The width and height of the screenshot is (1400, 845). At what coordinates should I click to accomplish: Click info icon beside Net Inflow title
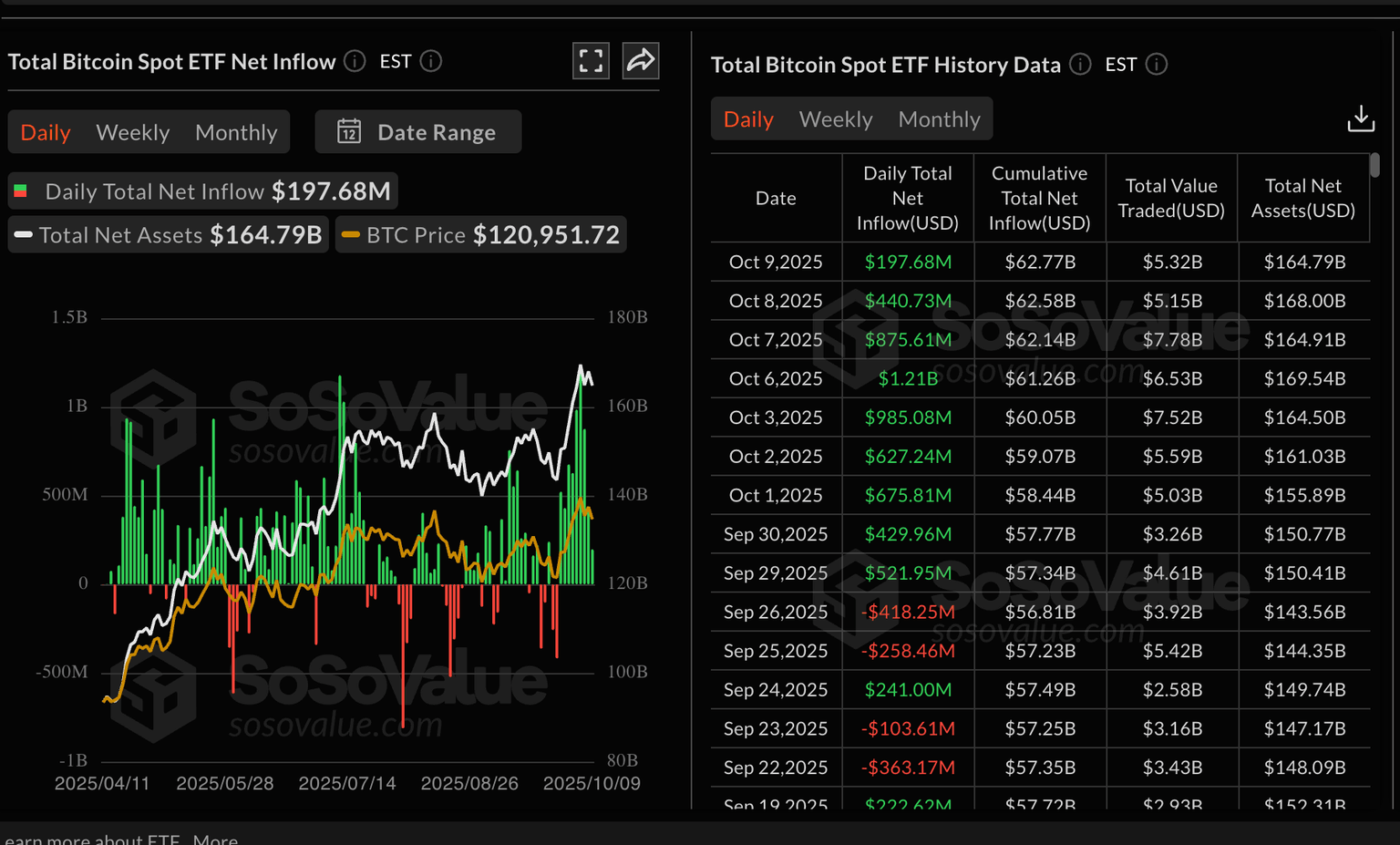tap(355, 61)
